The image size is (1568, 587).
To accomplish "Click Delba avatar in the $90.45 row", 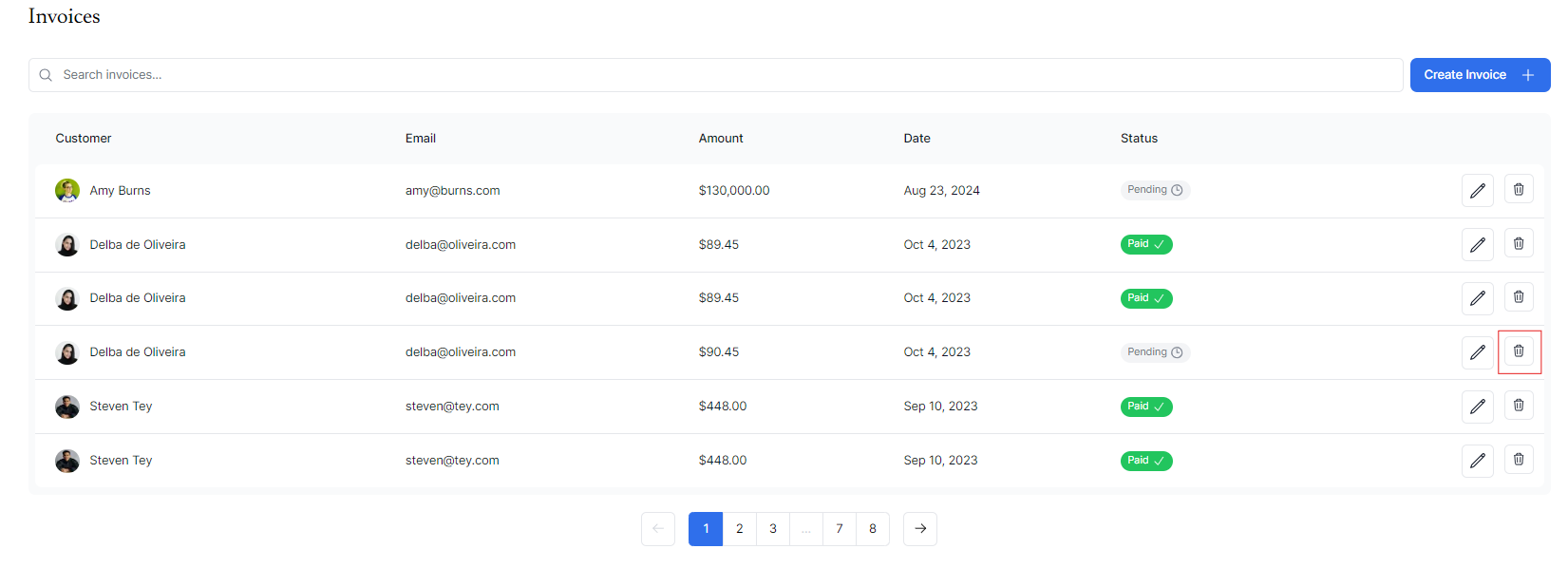I will [x=67, y=352].
